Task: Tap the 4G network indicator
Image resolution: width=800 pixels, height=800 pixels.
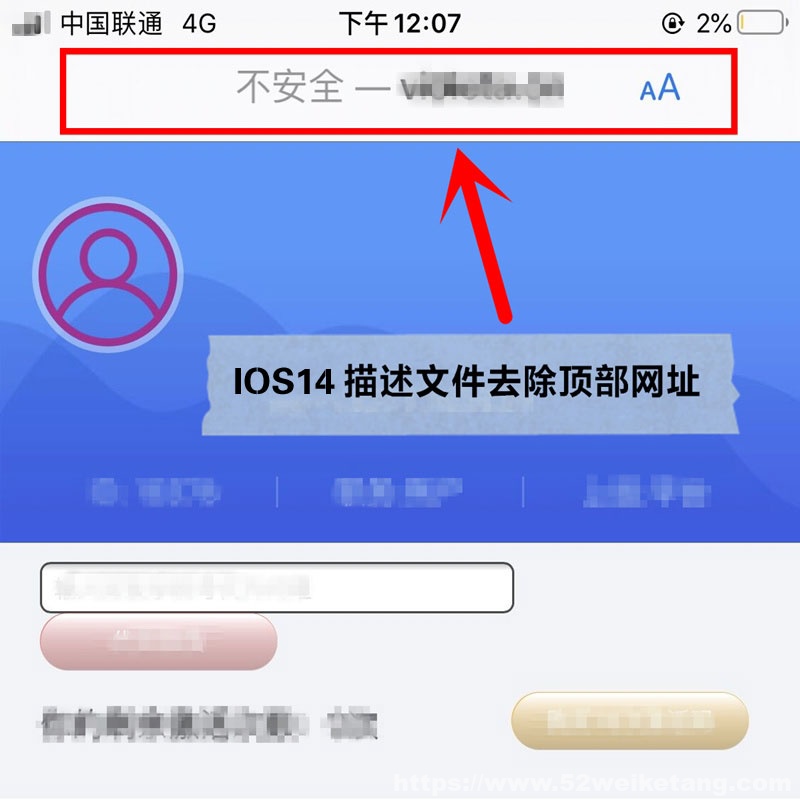Action: [199, 23]
